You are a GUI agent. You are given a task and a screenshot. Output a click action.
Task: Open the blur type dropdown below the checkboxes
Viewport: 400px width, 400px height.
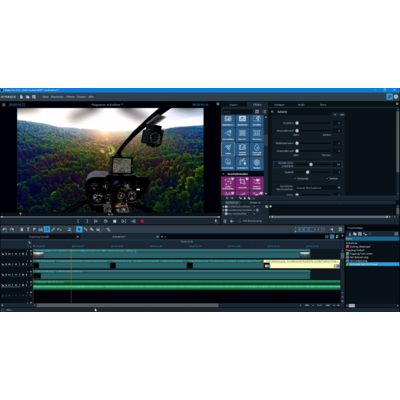[x=318, y=188]
